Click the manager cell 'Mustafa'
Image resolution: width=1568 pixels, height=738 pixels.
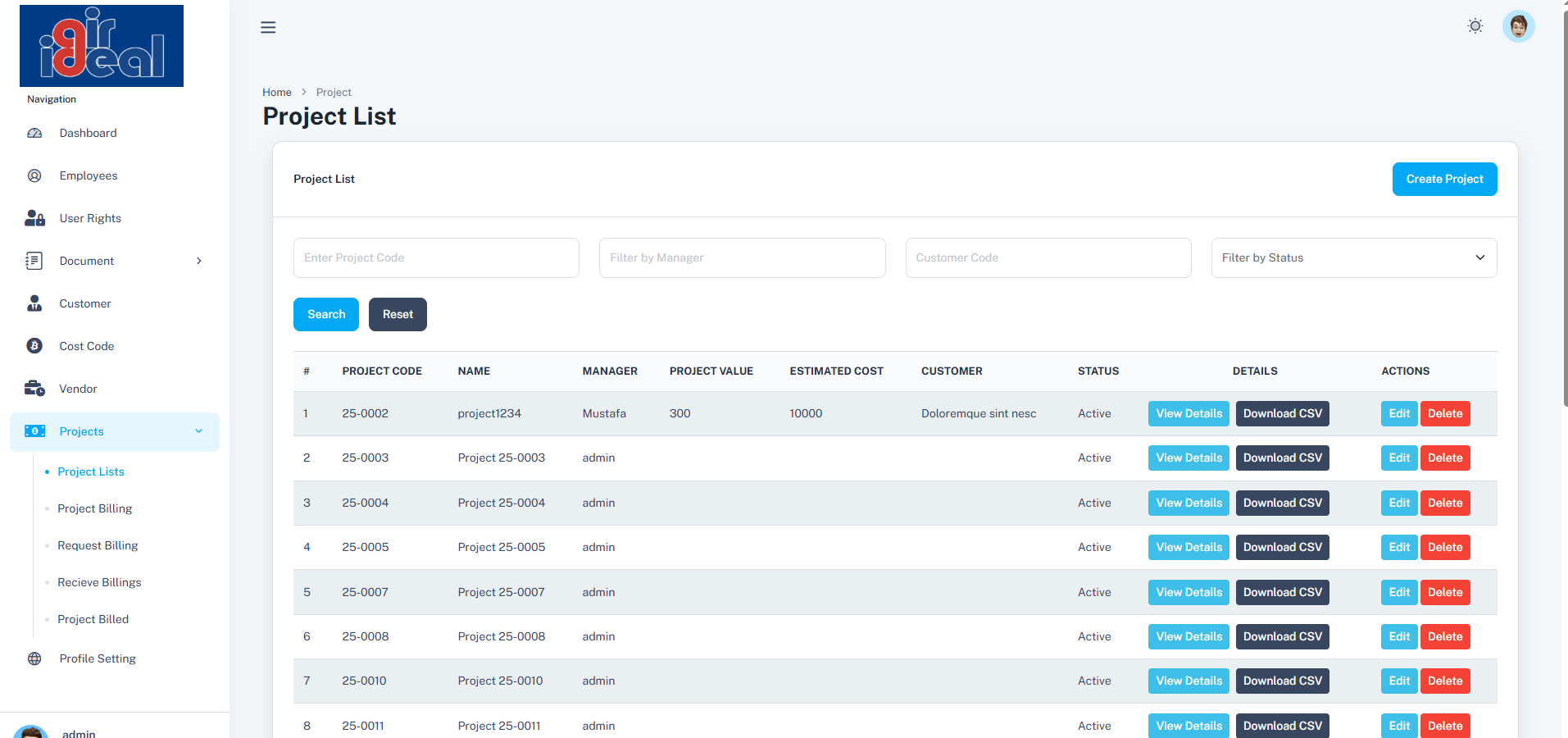click(604, 413)
